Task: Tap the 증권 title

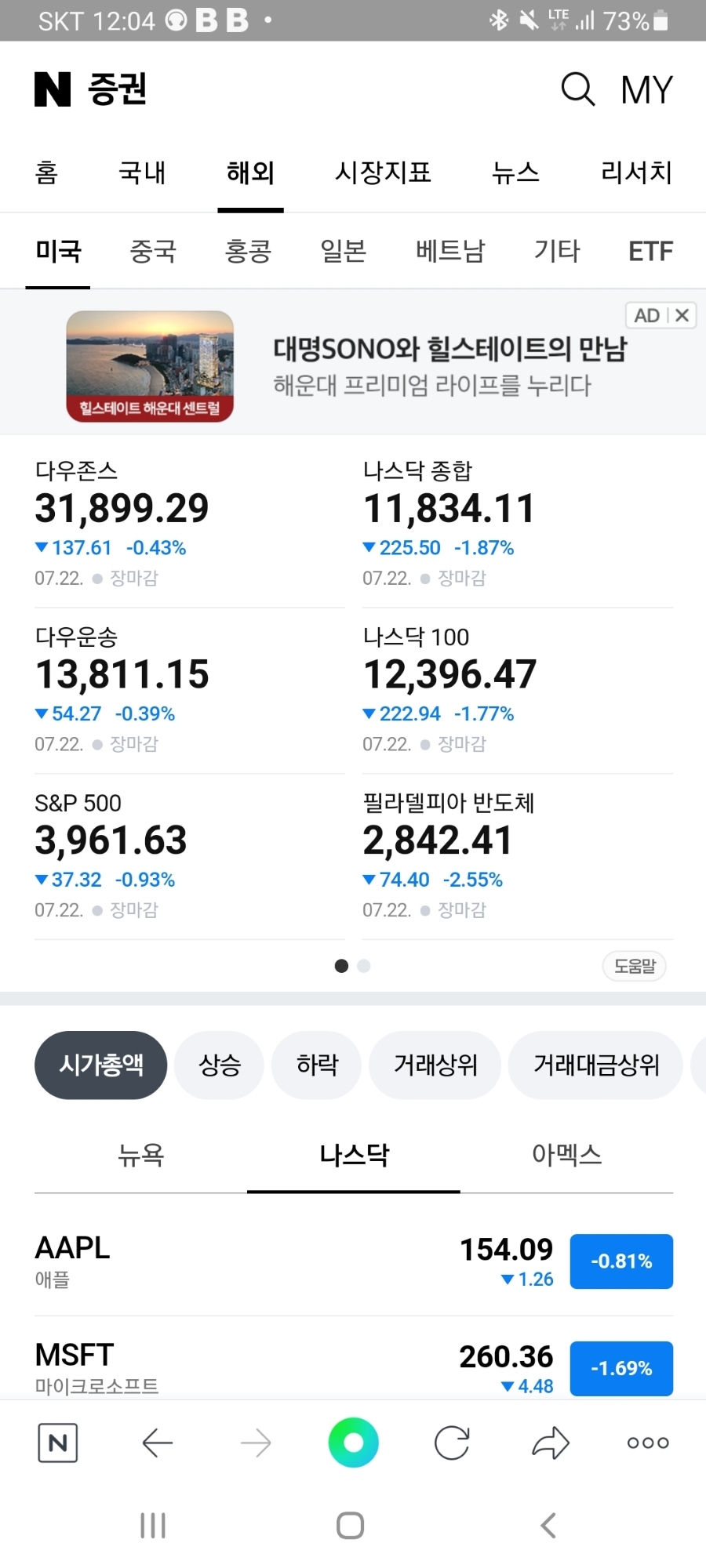Action: click(x=118, y=89)
